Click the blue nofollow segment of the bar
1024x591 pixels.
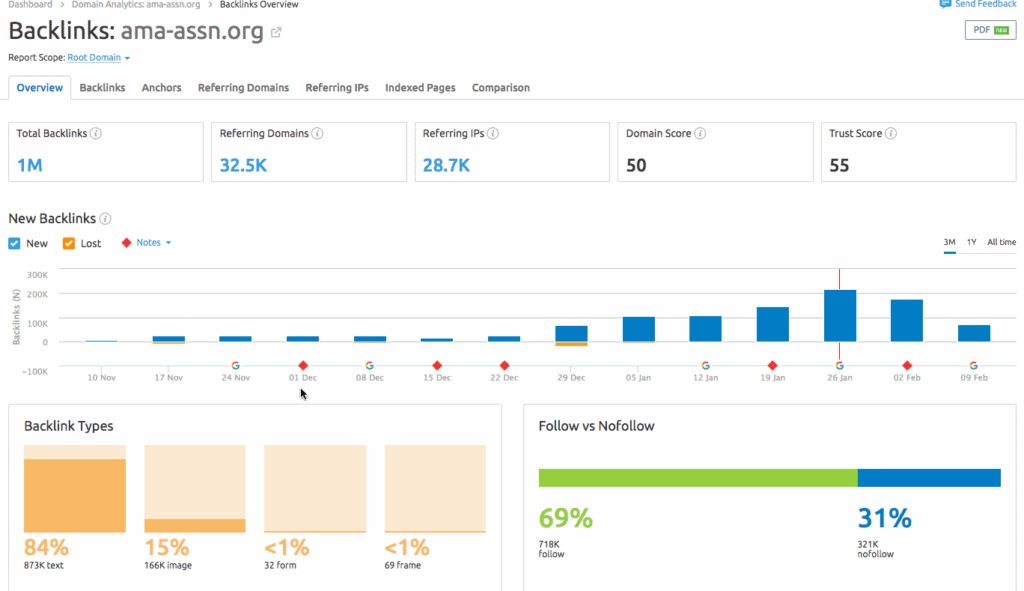(x=929, y=477)
